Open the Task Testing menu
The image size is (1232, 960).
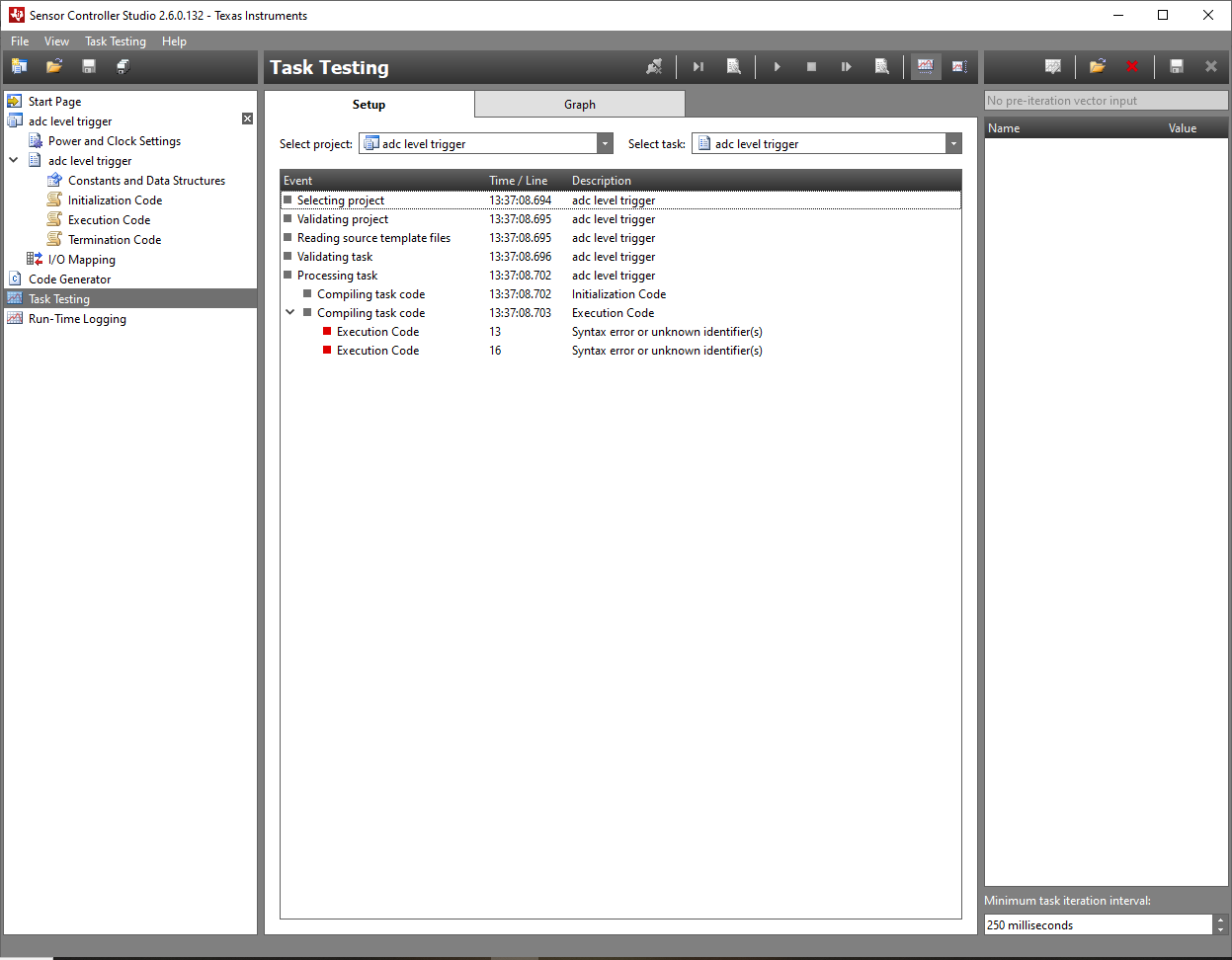click(116, 40)
